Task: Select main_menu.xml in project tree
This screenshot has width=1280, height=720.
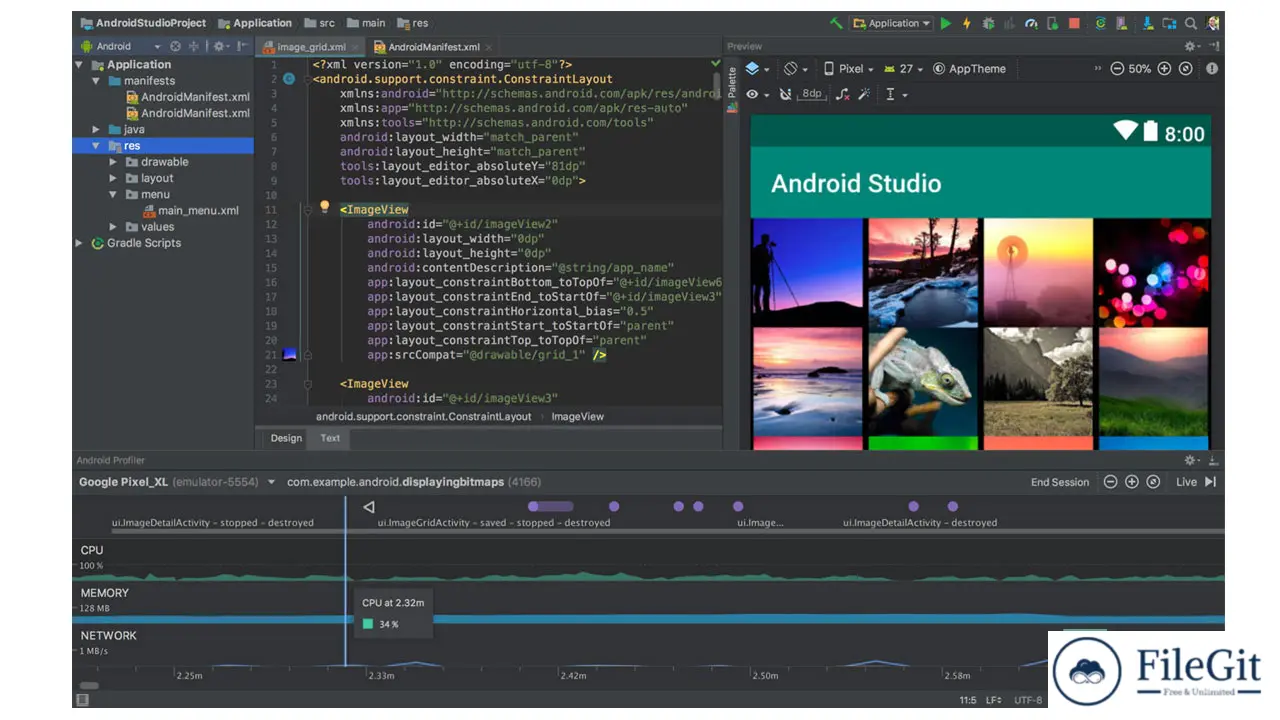Action: coord(191,211)
